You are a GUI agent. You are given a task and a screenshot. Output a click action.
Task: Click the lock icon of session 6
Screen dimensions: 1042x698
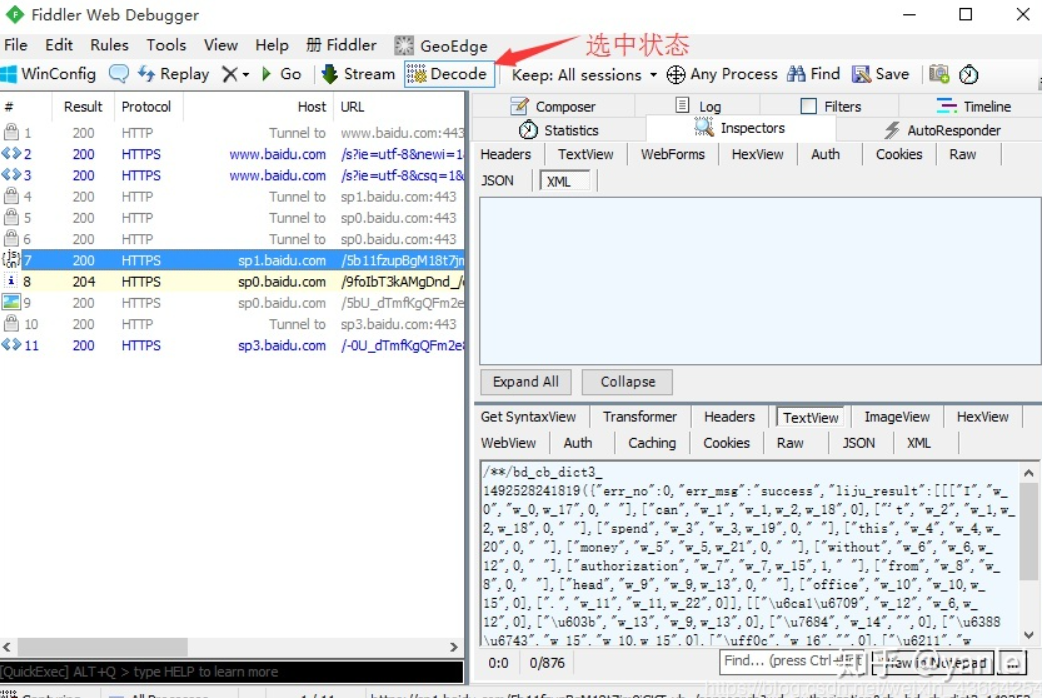[x=11, y=238]
